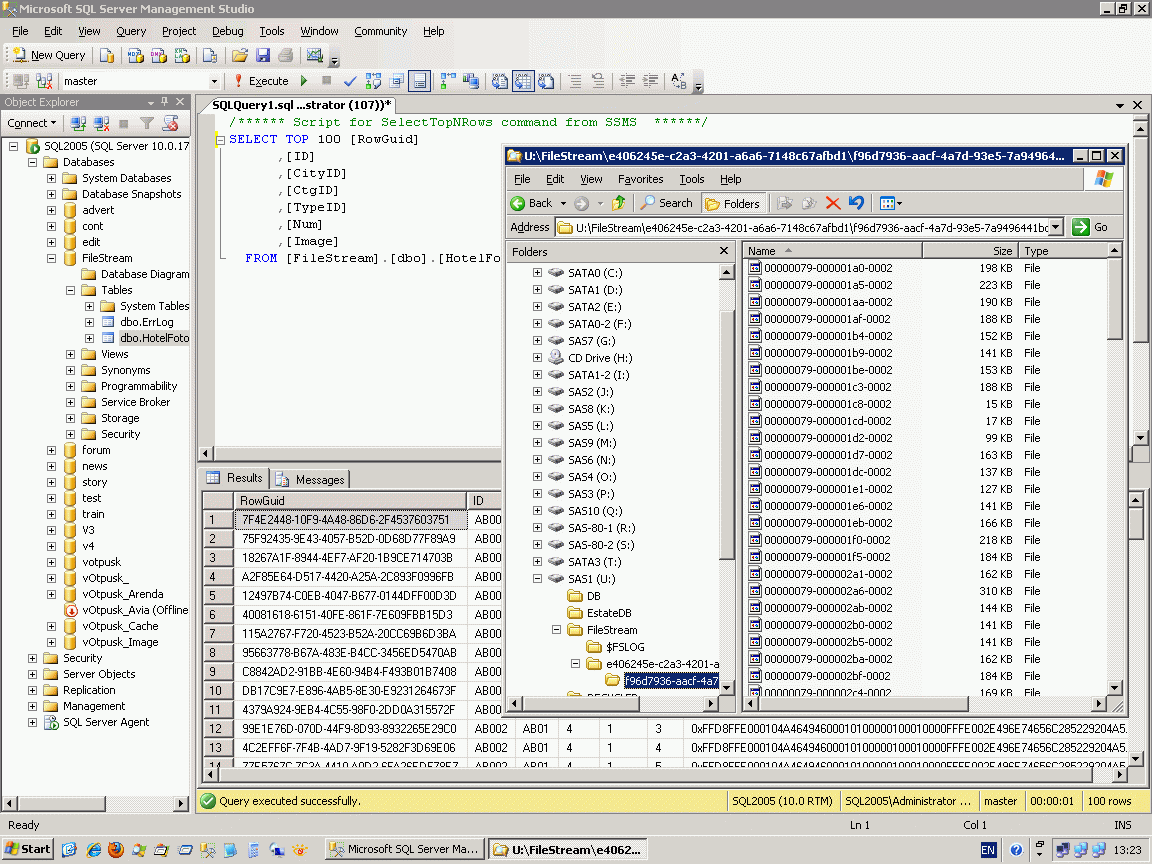Click the green Debug play icon
Image resolution: width=1152 pixels, height=864 pixels.
pos(304,81)
